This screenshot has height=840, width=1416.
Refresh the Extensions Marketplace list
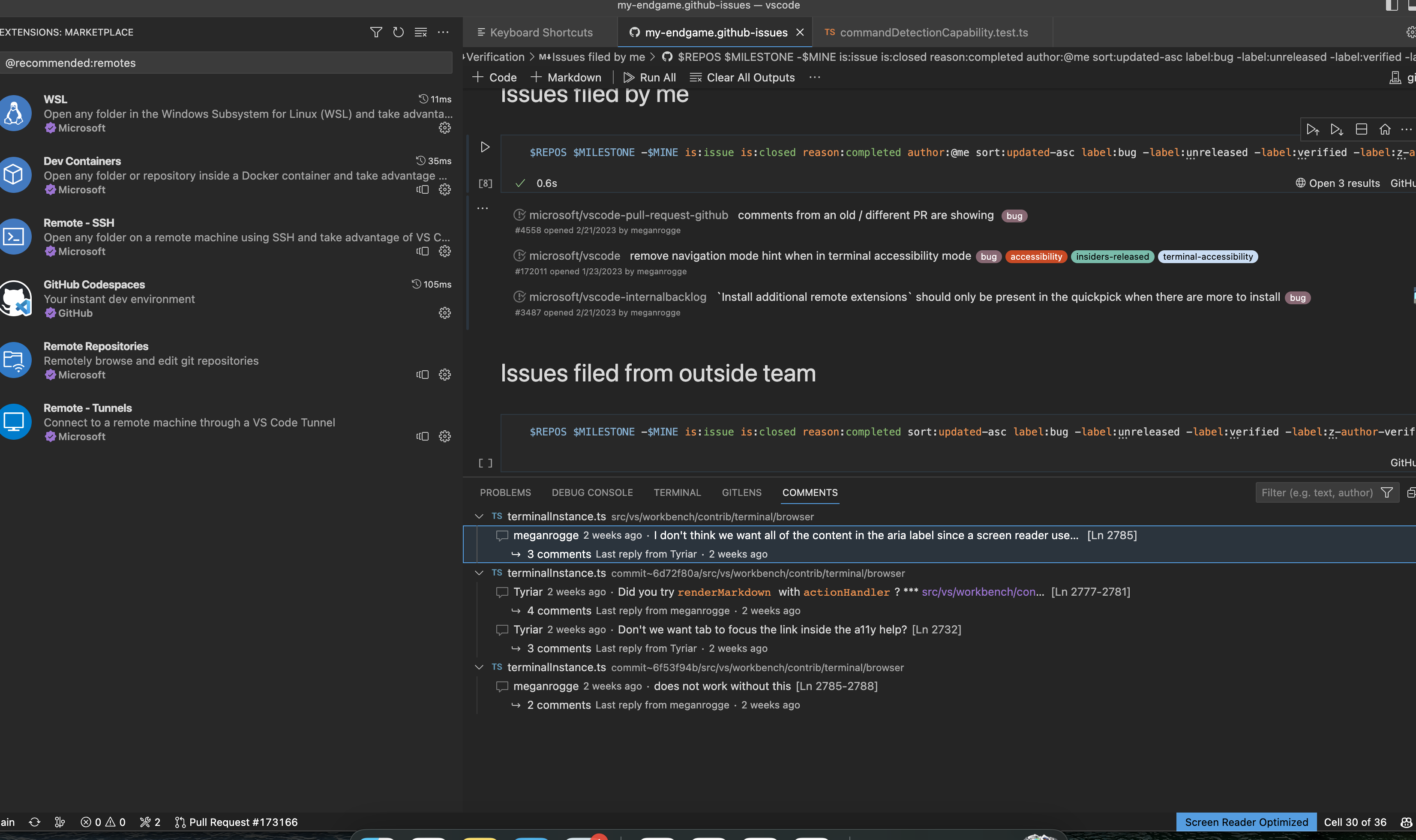[x=399, y=32]
